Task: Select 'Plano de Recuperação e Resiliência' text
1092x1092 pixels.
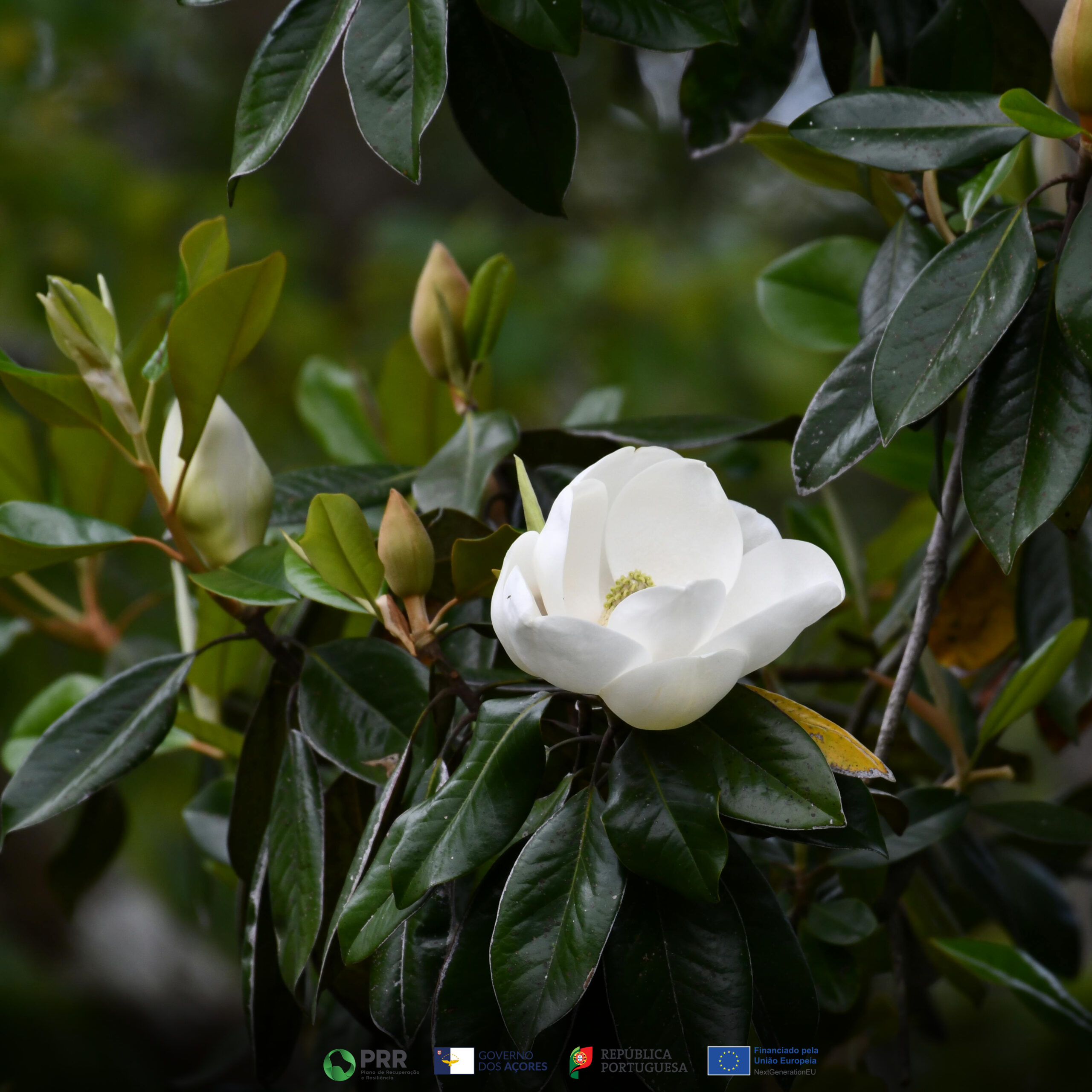Action: [x=389, y=1075]
